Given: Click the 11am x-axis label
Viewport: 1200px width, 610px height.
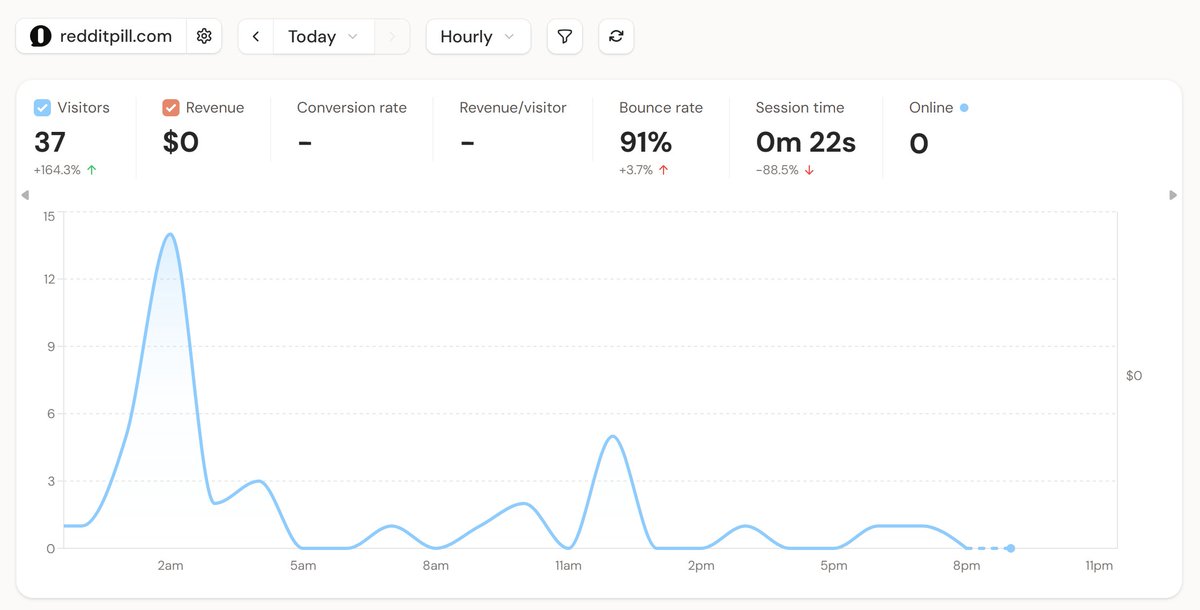Looking at the screenshot, I should pos(568,566).
